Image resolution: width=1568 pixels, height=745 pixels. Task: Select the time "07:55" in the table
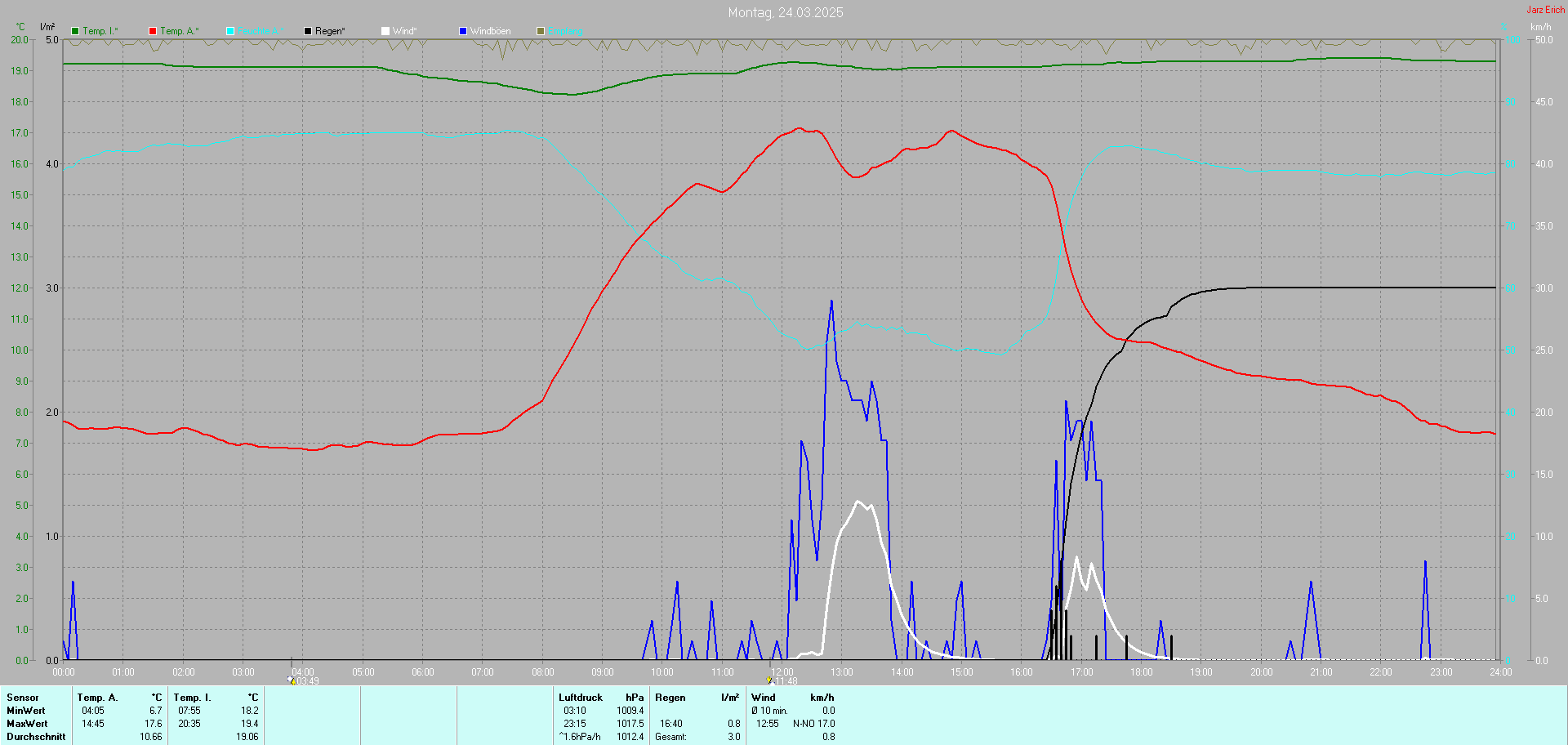pos(189,711)
